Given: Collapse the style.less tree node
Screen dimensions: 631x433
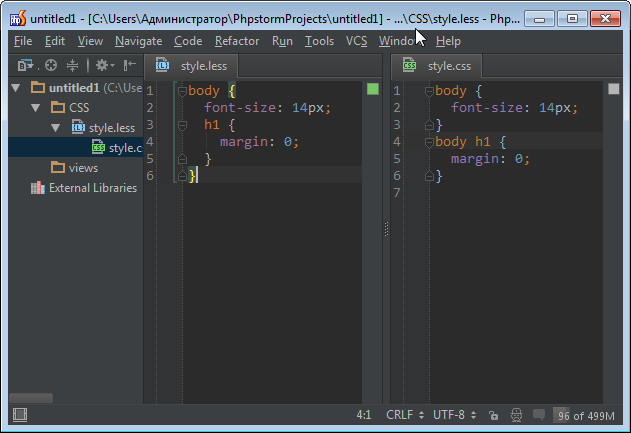Looking at the screenshot, I should pyautogui.click(x=56, y=128).
